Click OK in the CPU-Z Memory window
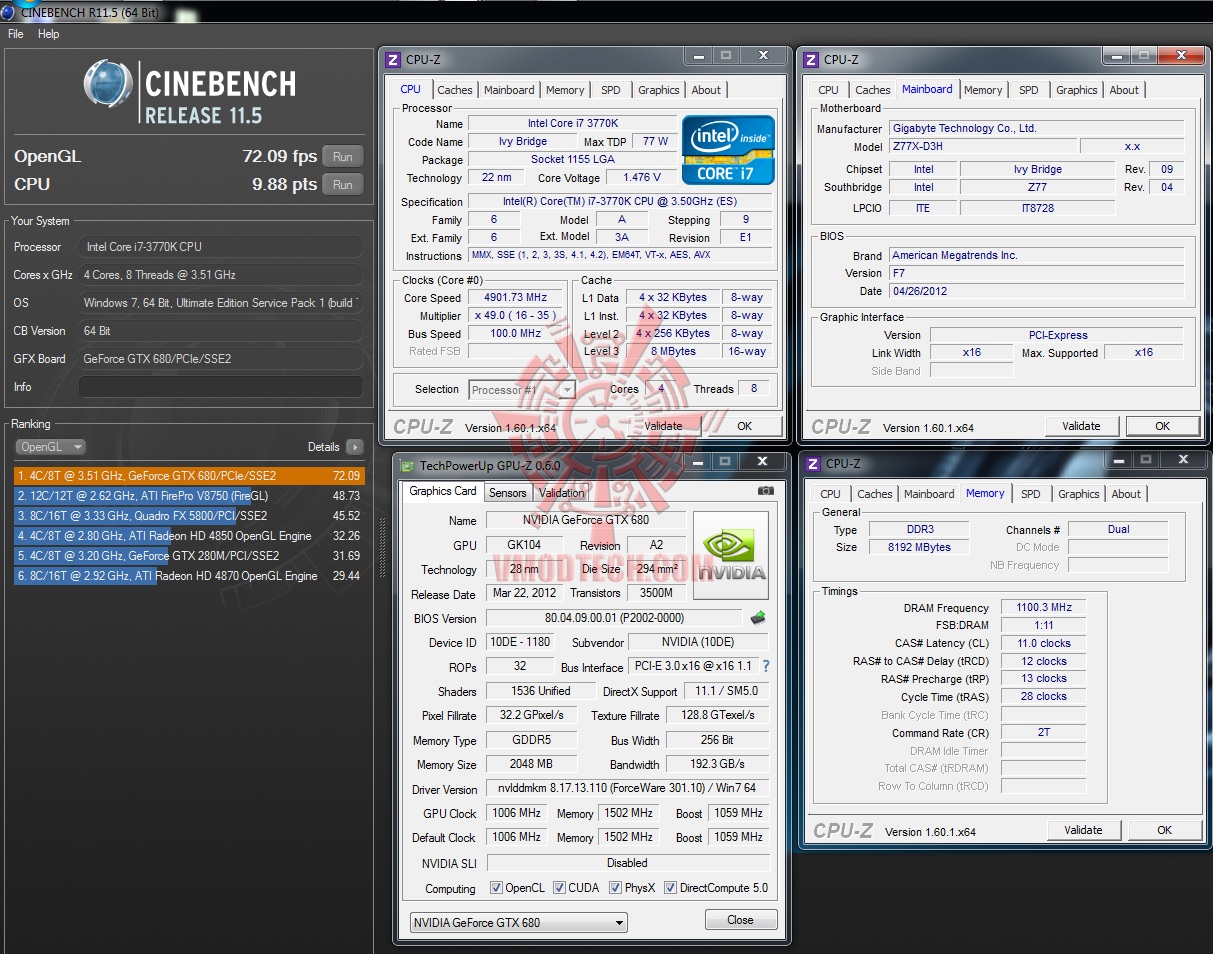This screenshot has width=1213, height=954. pyautogui.click(x=1164, y=830)
